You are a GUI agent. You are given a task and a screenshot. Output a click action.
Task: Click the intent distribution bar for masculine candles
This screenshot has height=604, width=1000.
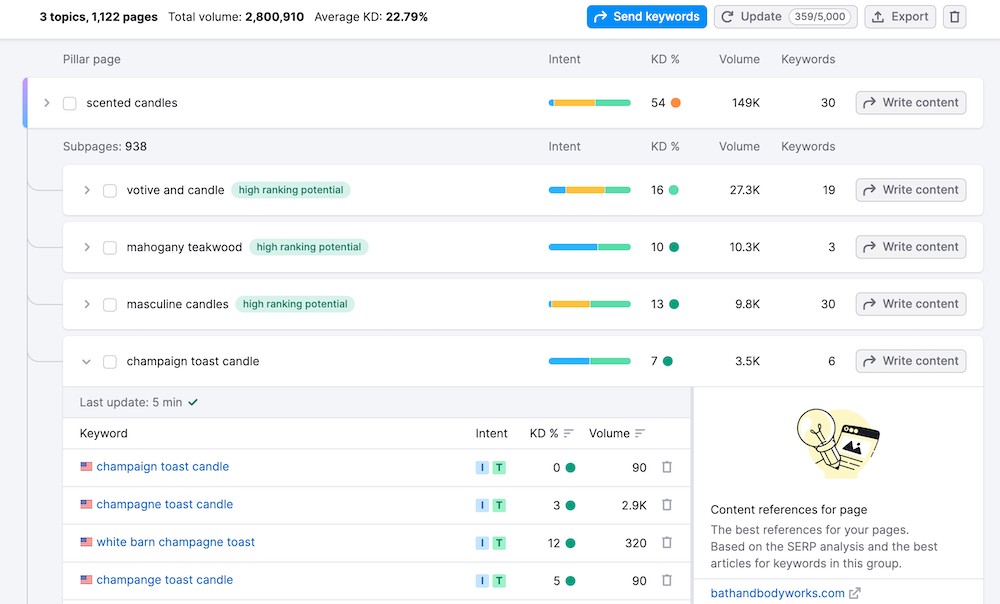[x=588, y=304]
